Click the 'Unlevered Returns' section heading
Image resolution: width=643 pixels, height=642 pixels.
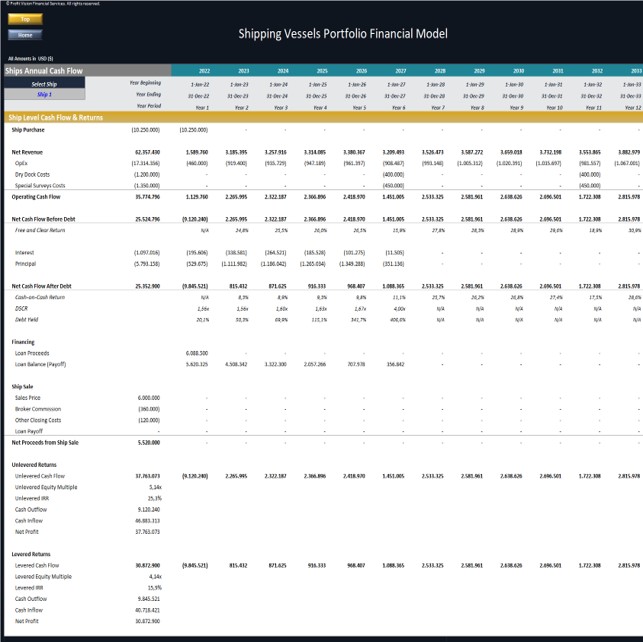pyautogui.click(x=34, y=465)
